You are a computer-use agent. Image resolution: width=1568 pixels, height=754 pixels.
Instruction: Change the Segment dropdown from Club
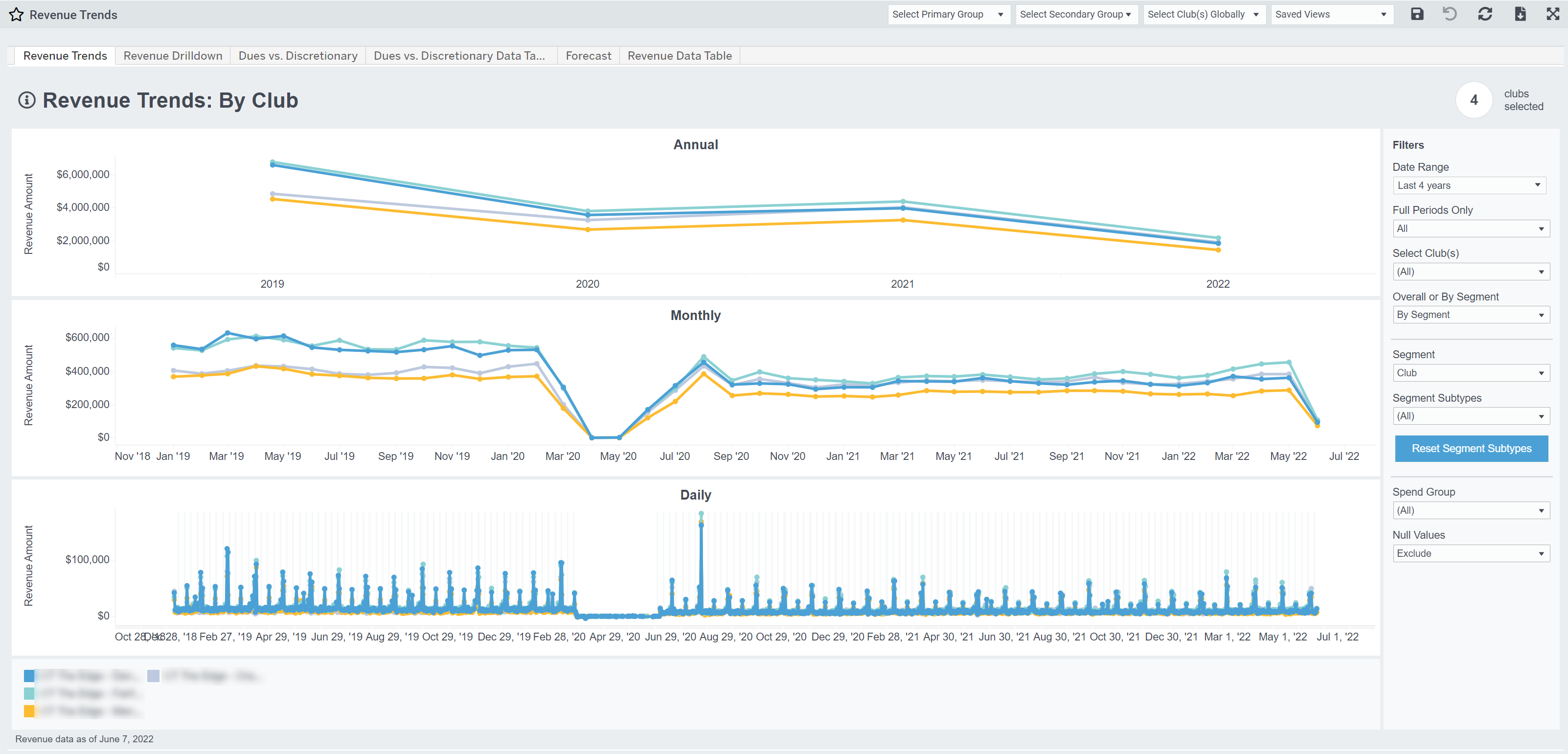coord(1471,372)
